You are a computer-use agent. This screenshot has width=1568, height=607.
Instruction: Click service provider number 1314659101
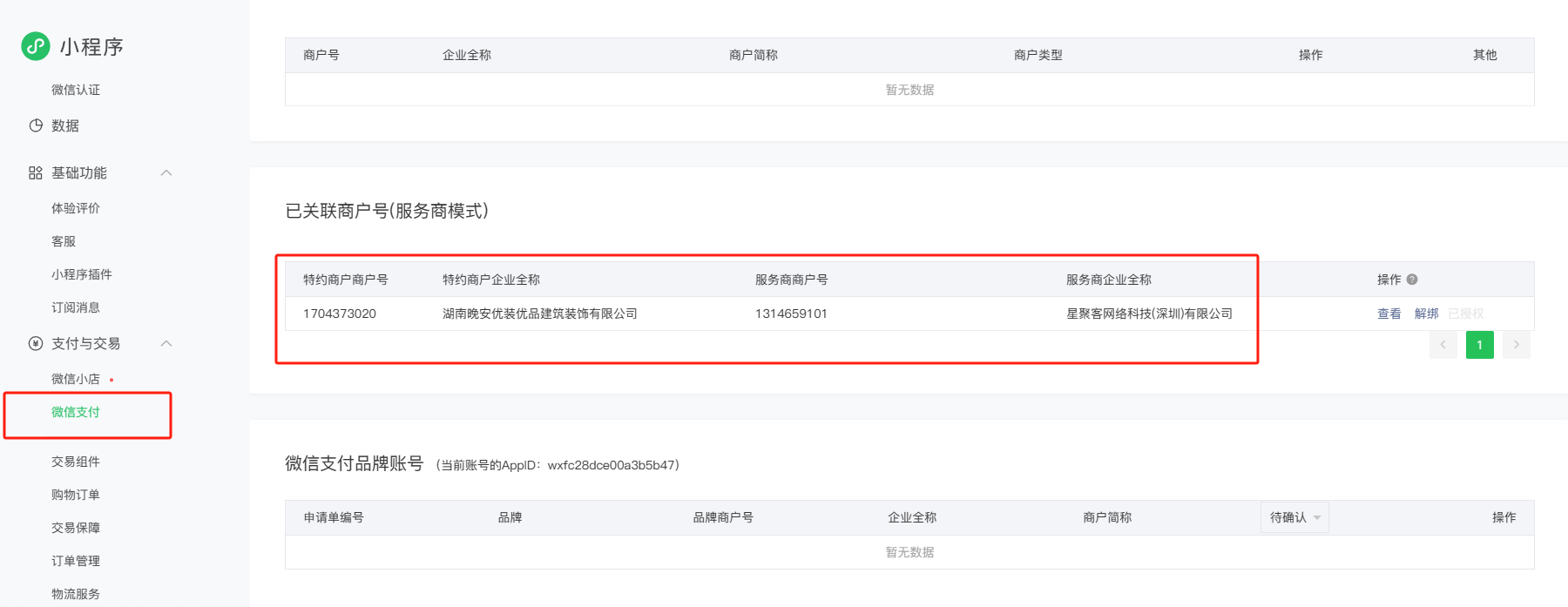pos(791,314)
